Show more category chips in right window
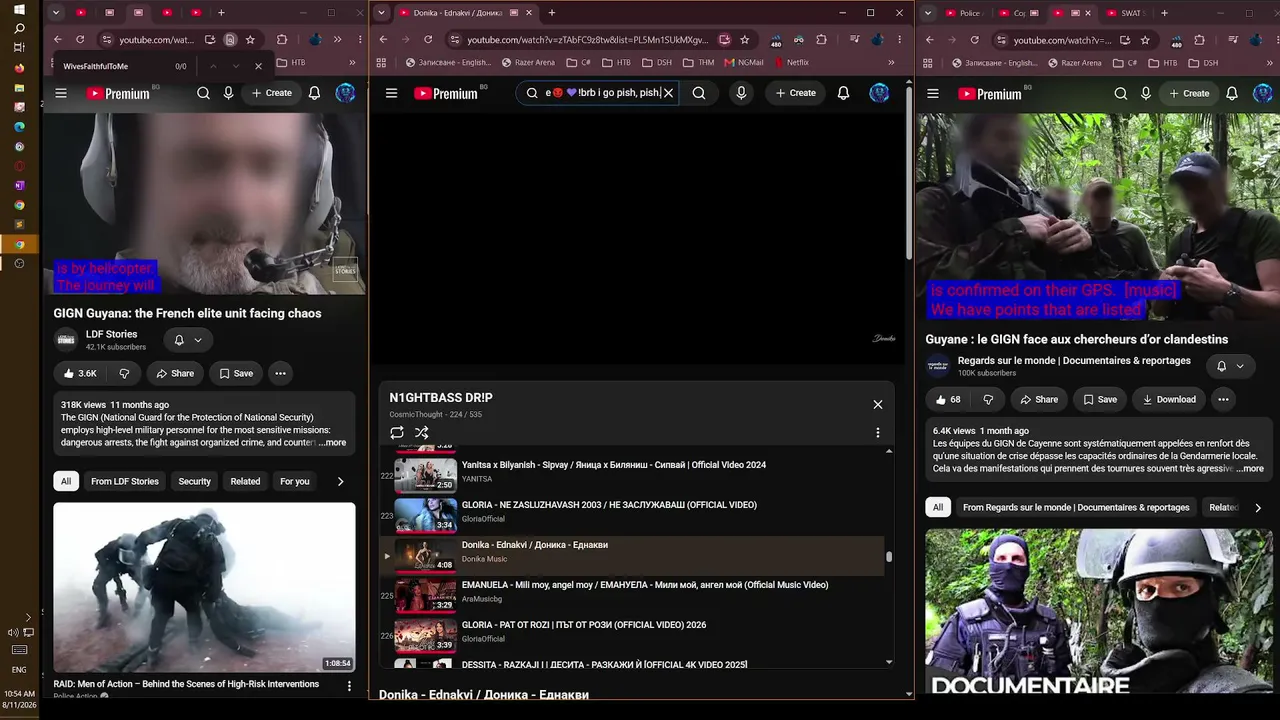The image size is (1280, 720). [x=1258, y=507]
